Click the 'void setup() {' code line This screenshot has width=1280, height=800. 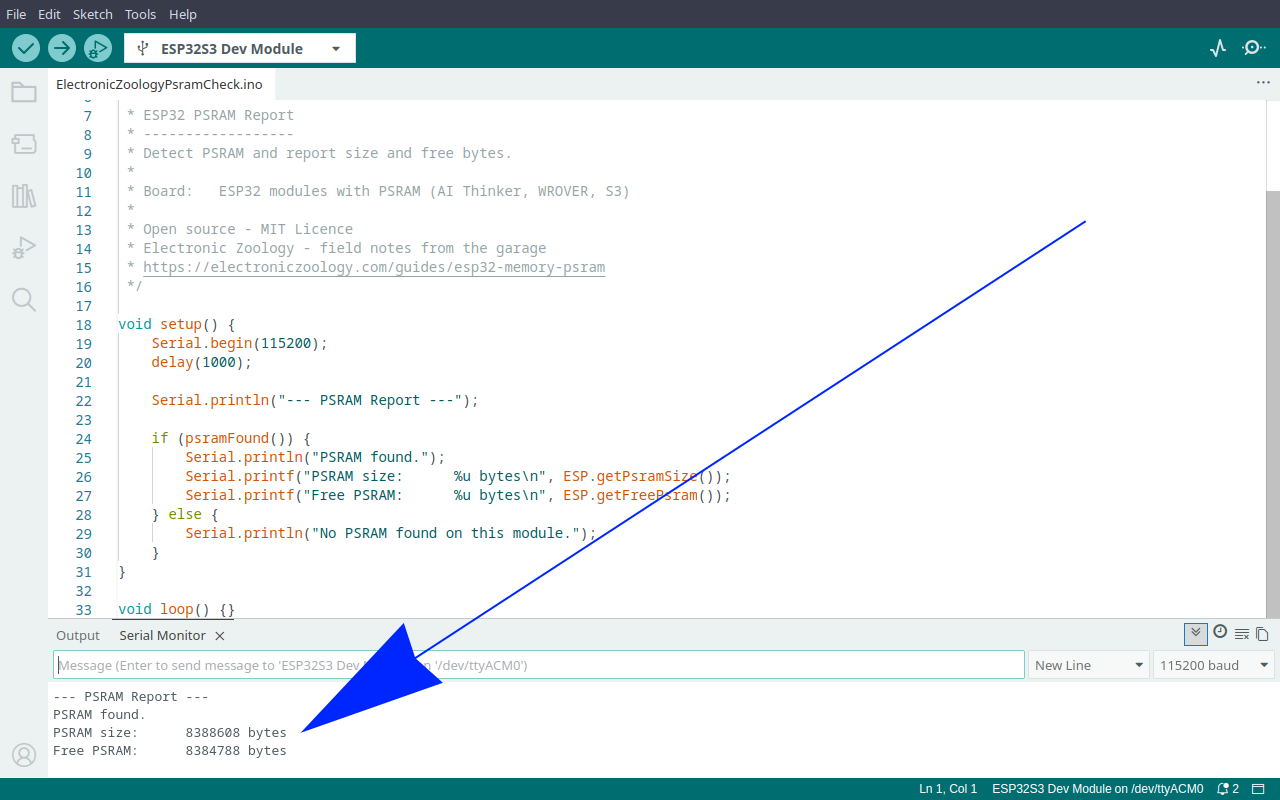coord(176,325)
